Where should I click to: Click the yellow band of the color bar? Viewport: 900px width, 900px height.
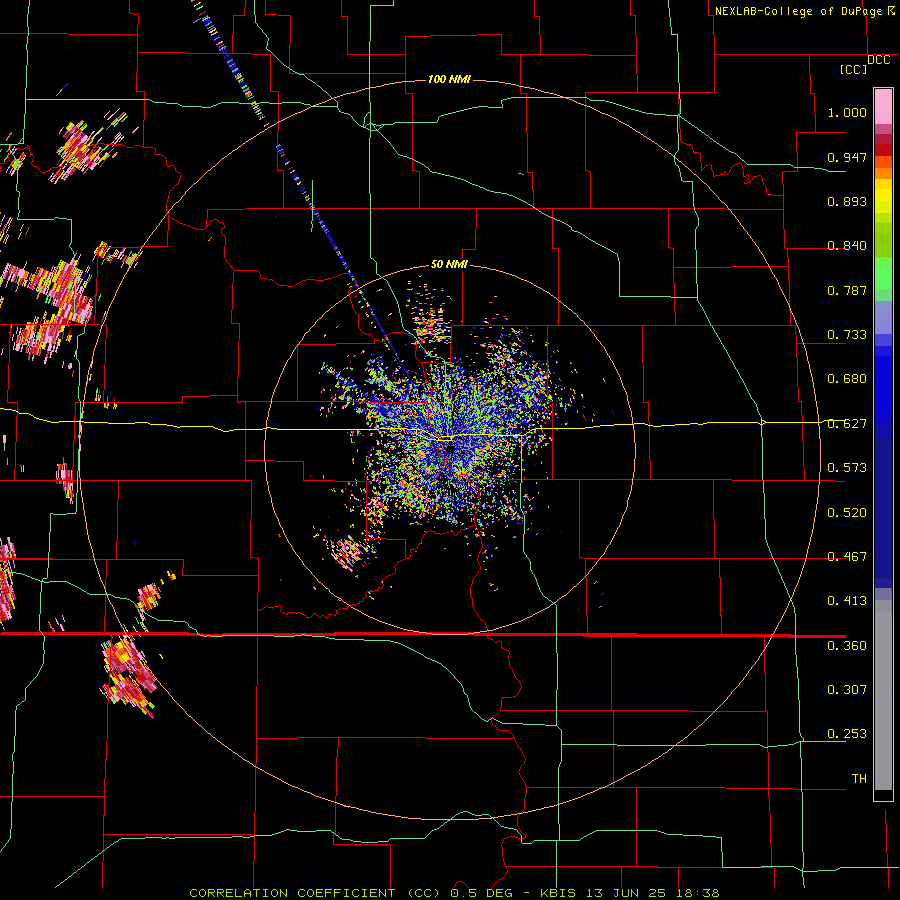click(883, 196)
